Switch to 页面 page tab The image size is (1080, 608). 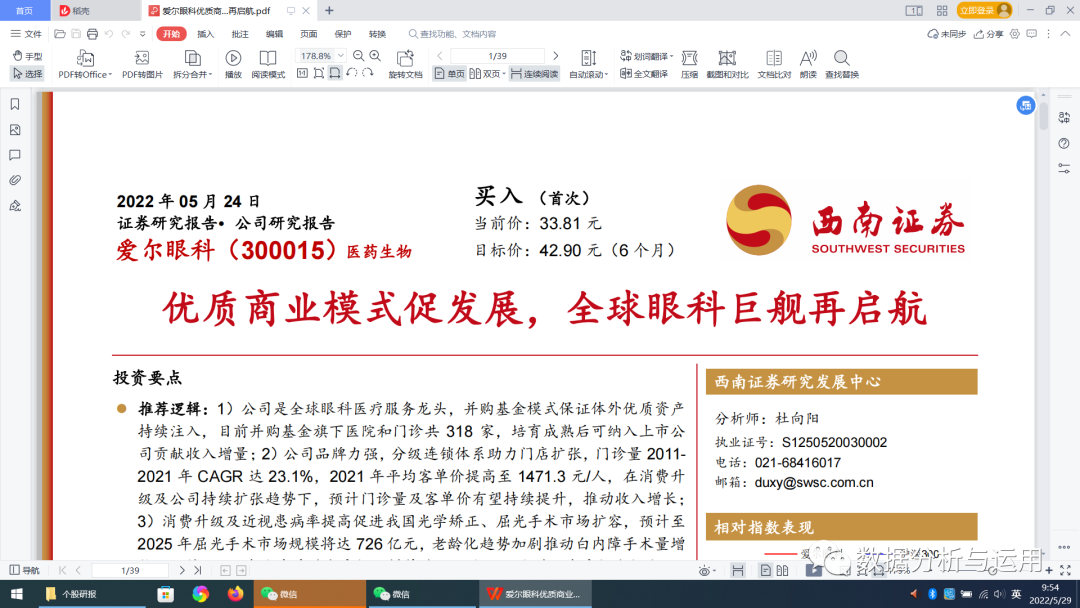(x=309, y=34)
